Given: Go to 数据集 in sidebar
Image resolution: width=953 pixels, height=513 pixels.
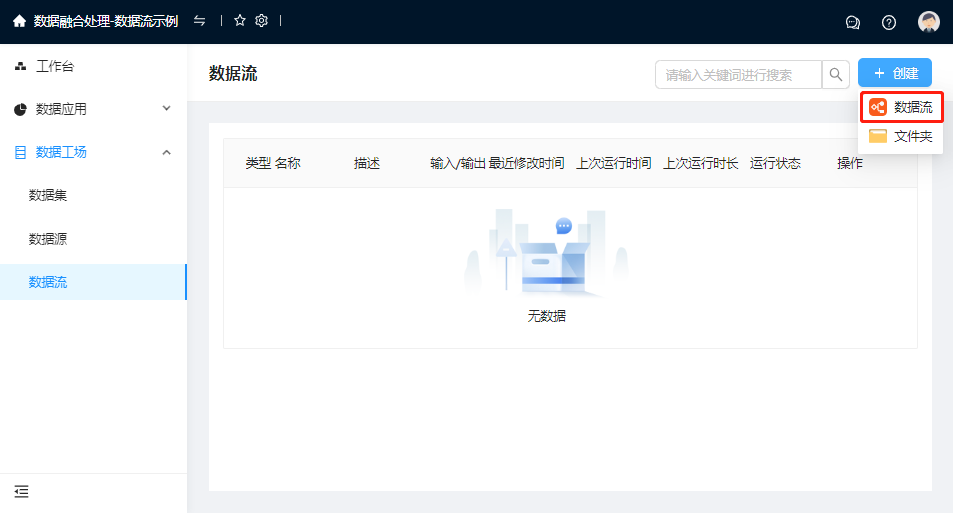Looking at the screenshot, I should pyautogui.click(x=48, y=195).
